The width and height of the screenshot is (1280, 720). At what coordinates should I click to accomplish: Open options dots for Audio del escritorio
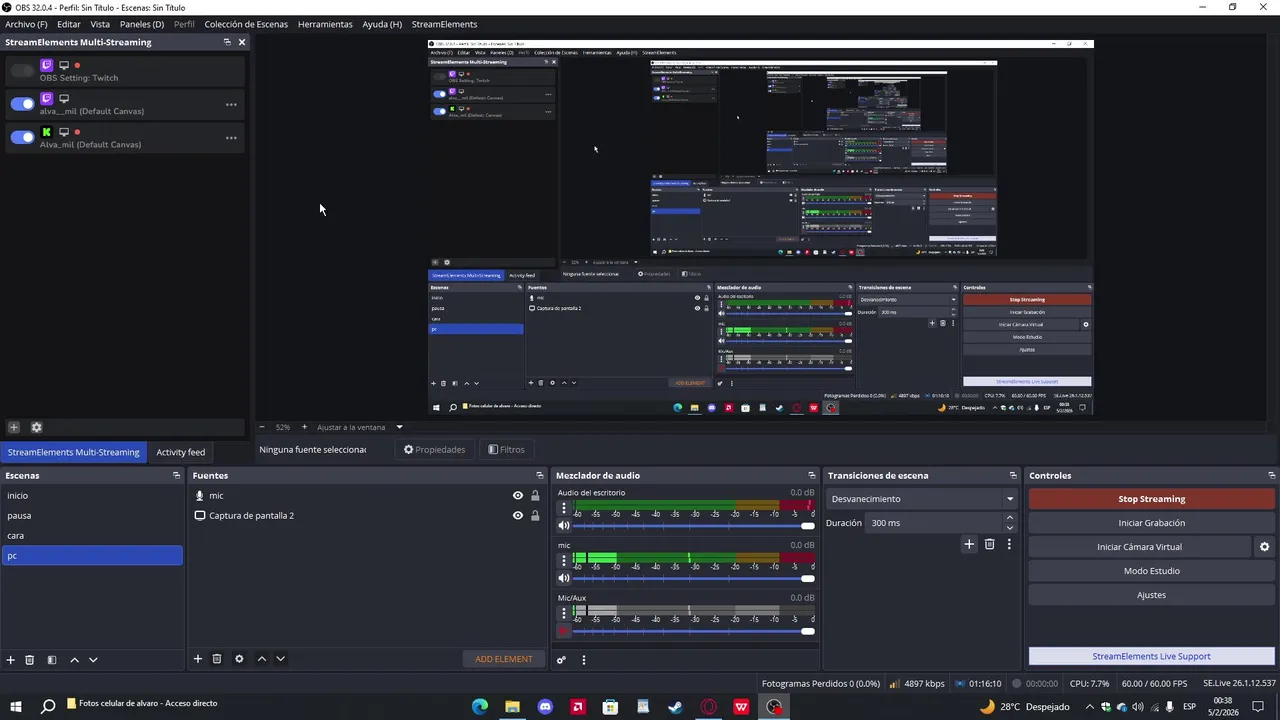click(x=564, y=508)
